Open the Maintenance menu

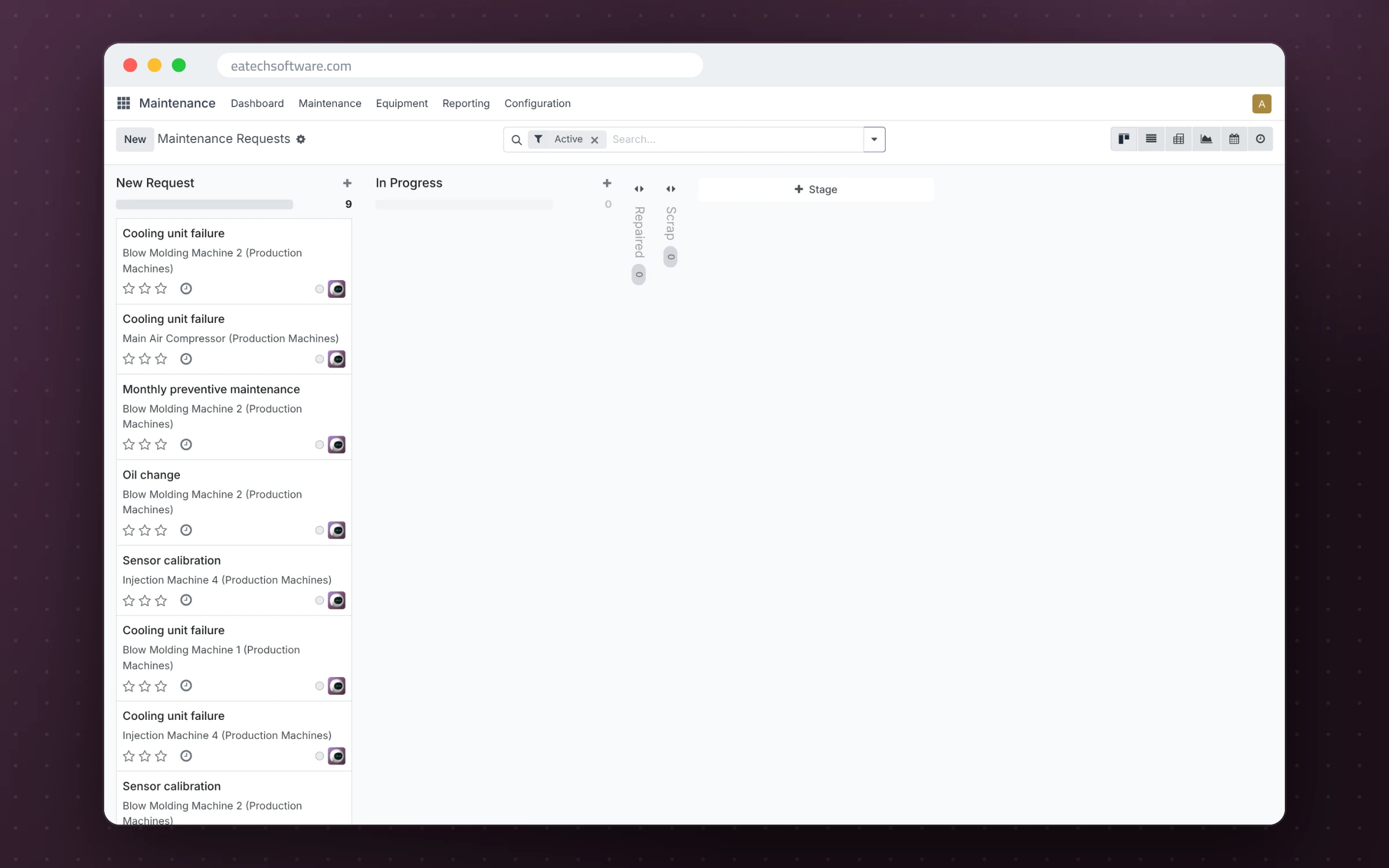[x=330, y=103]
